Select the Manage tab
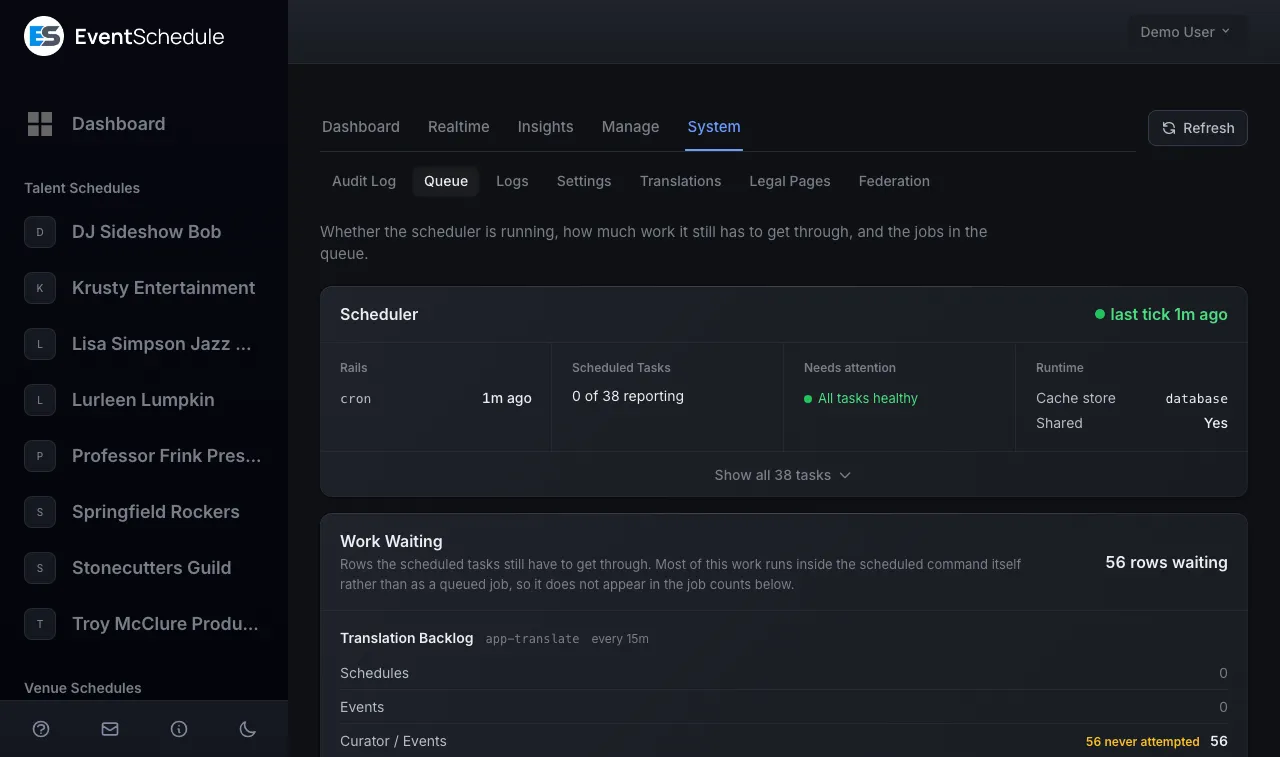 [x=630, y=127]
